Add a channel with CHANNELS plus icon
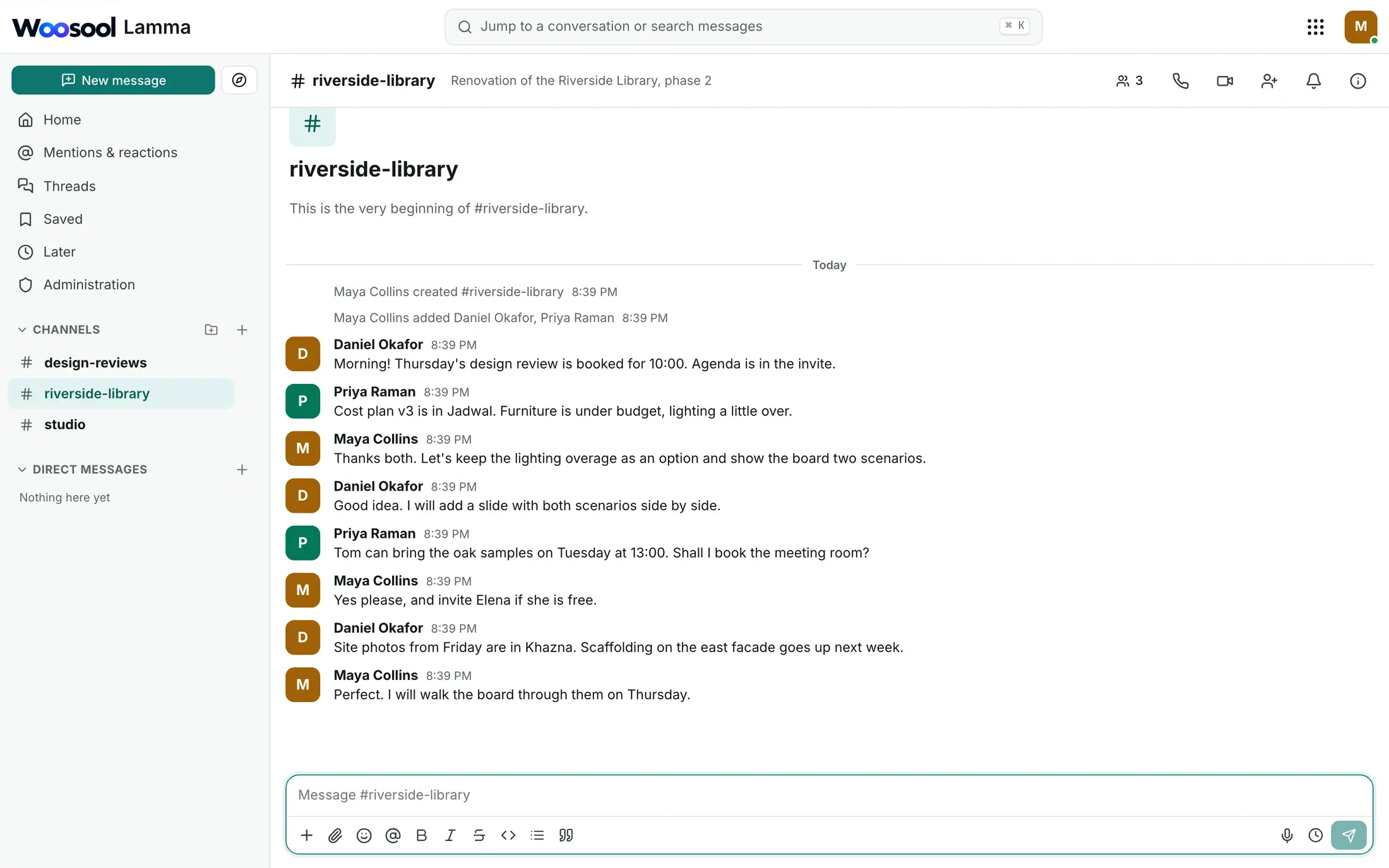1389x868 pixels. [x=242, y=330]
